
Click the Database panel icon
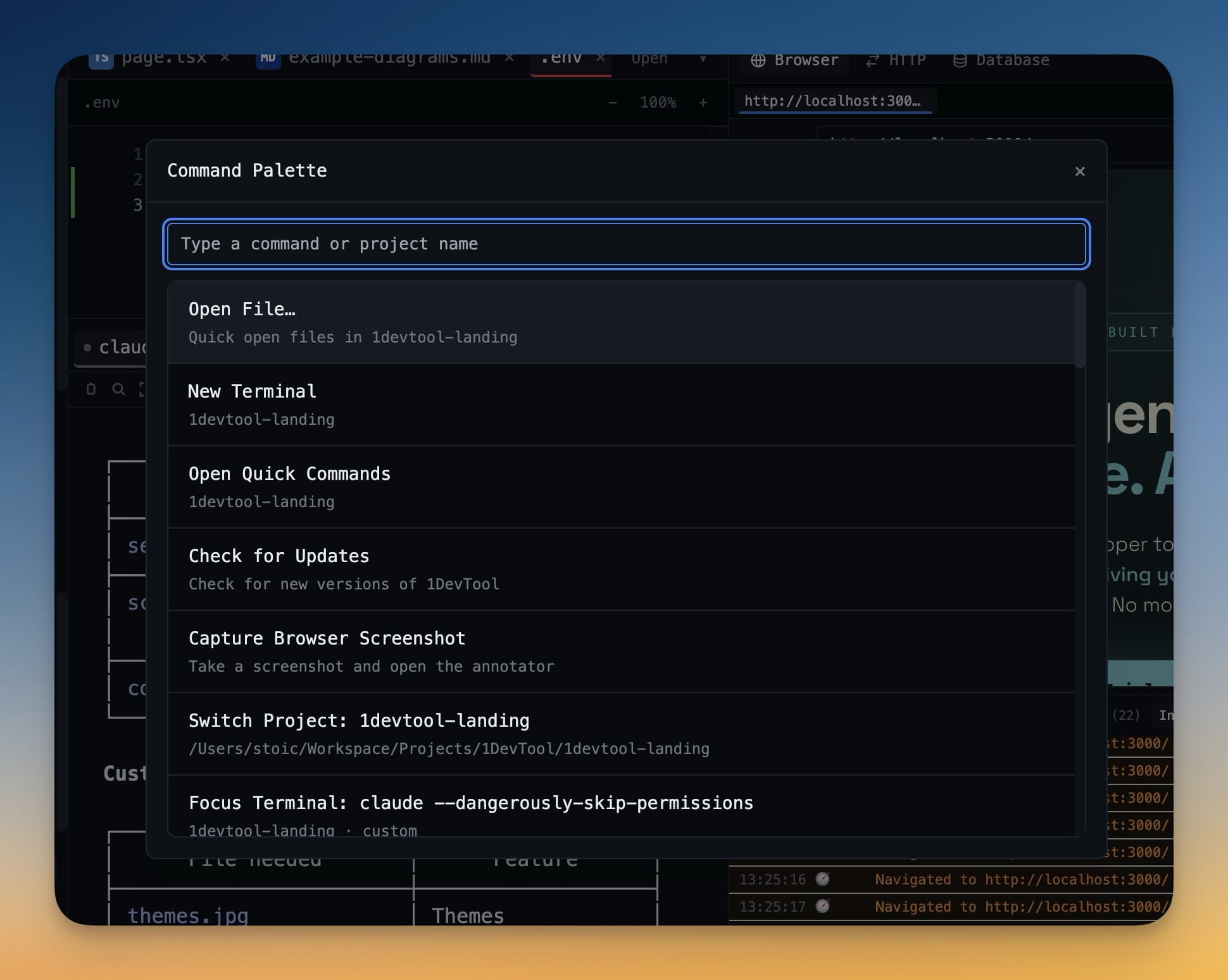click(x=960, y=60)
